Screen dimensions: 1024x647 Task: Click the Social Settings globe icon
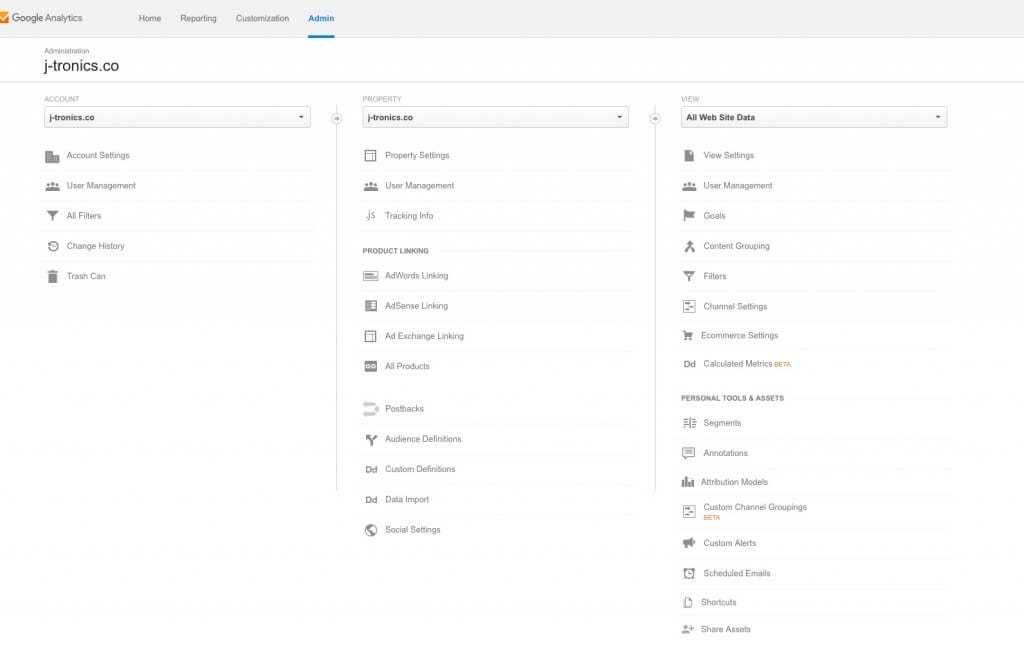pos(370,530)
